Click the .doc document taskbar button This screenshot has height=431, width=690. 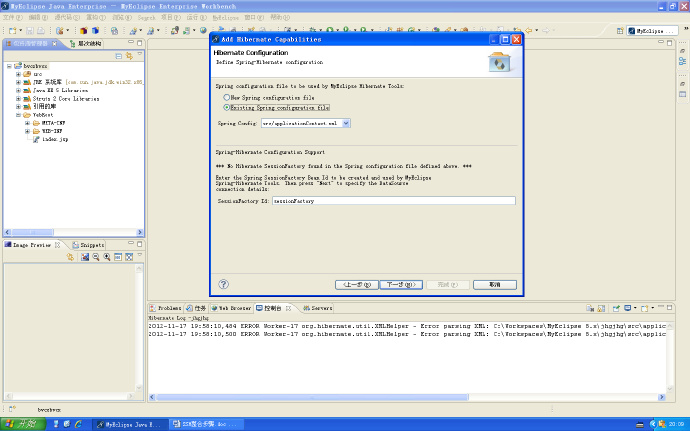click(208, 424)
